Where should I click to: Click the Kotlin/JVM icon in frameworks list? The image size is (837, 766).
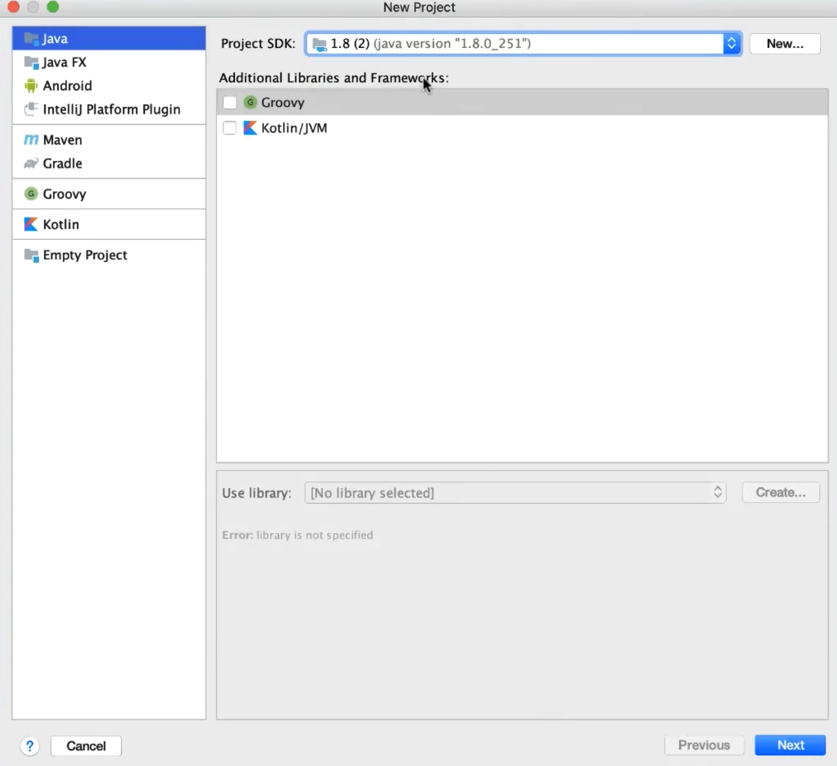pos(250,128)
